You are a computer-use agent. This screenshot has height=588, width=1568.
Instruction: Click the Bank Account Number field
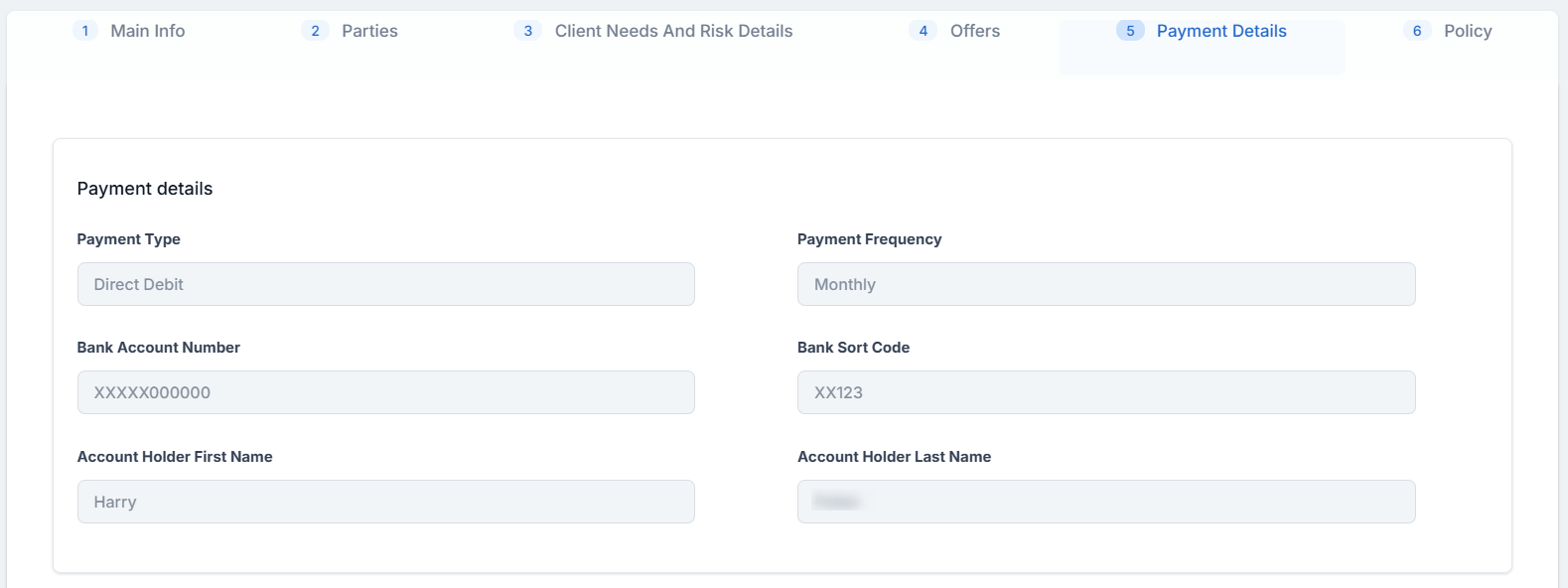(x=385, y=392)
